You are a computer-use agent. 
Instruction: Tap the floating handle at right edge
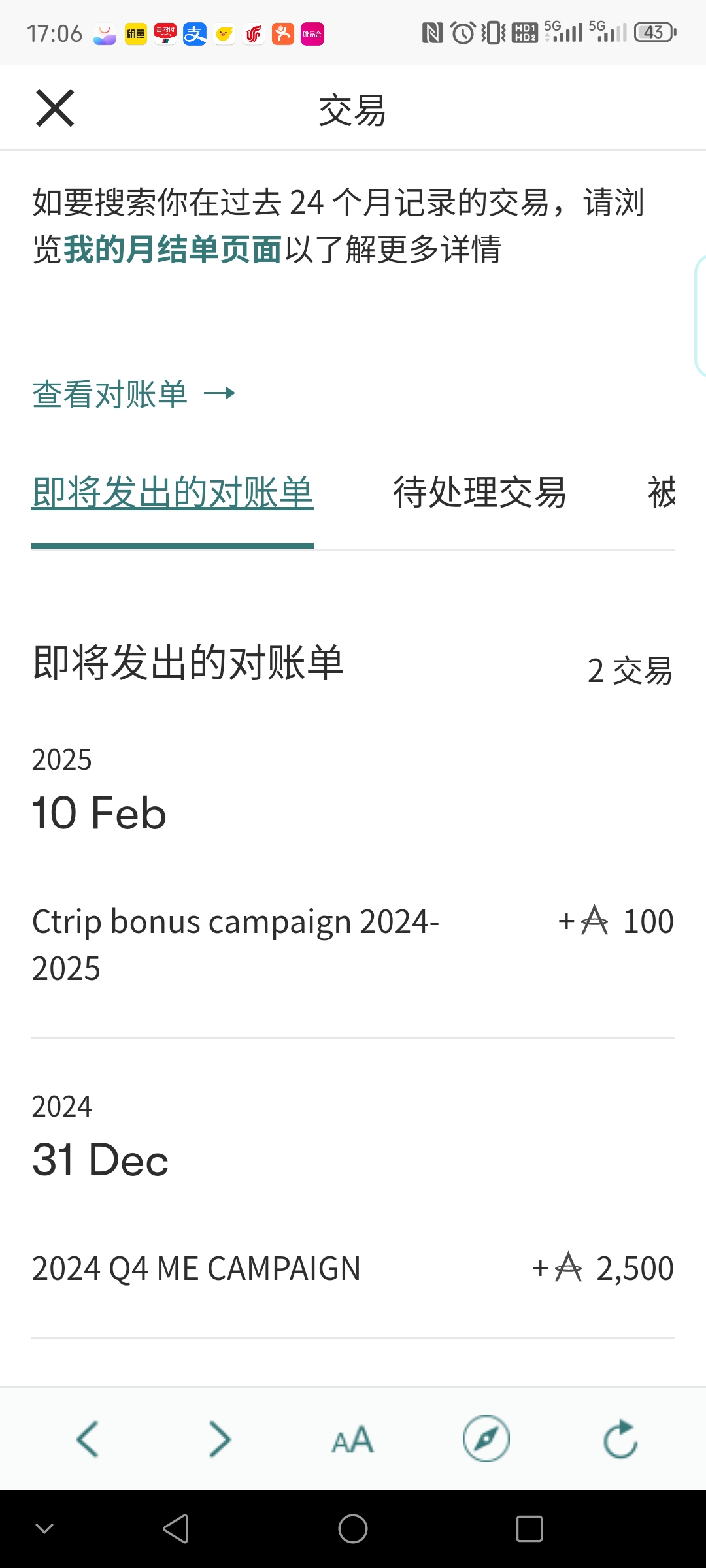pyautogui.click(x=700, y=316)
